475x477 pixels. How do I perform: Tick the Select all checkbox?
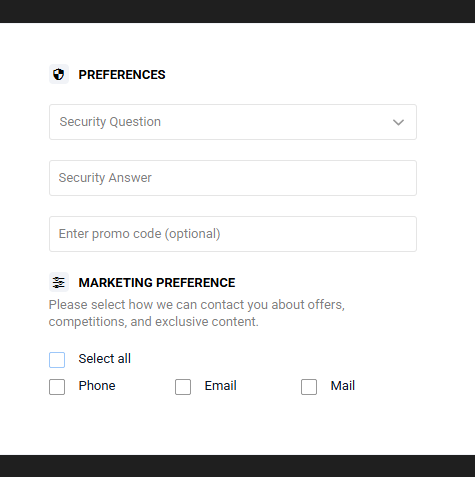pos(57,360)
